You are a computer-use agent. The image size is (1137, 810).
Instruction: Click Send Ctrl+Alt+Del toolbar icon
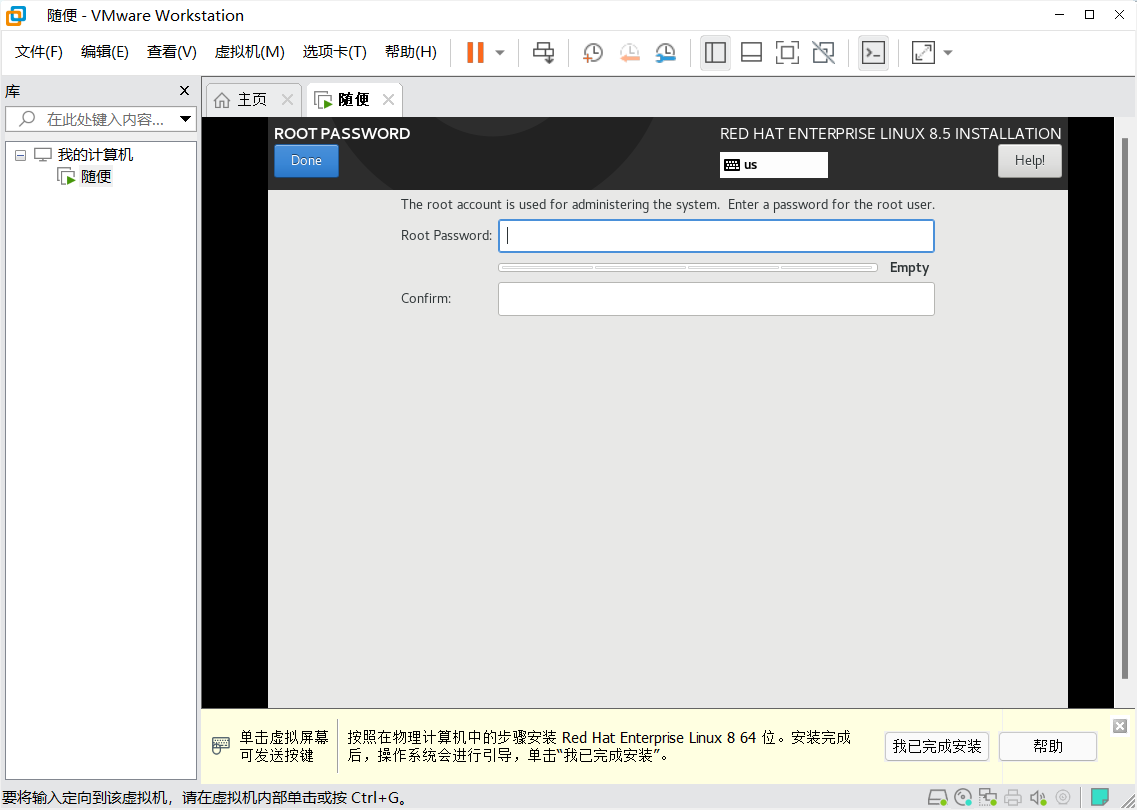coord(543,52)
